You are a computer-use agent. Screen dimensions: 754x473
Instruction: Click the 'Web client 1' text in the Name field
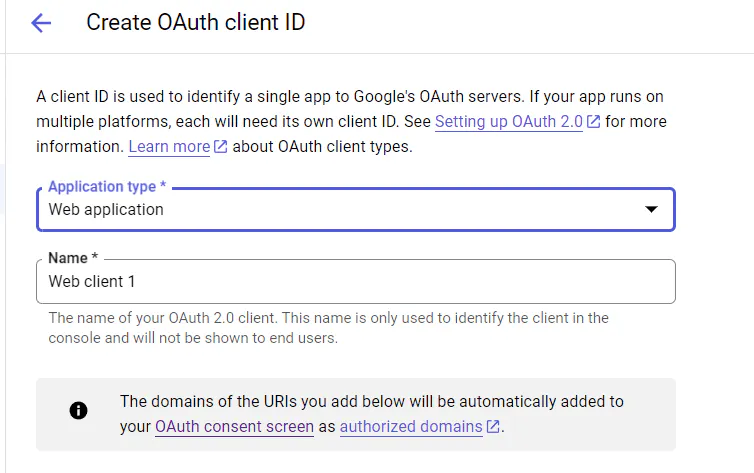(92, 282)
